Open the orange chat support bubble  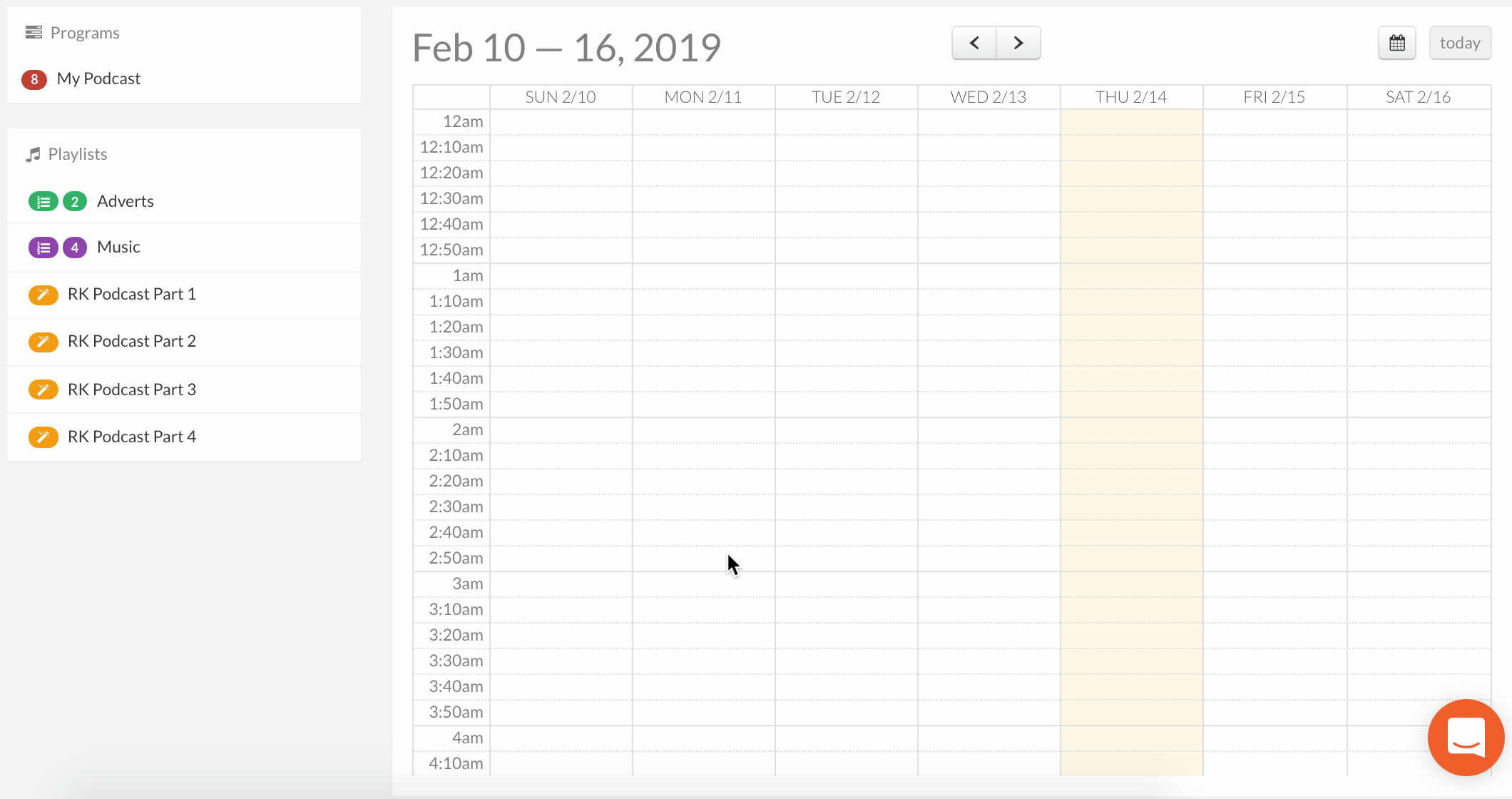[1466, 738]
